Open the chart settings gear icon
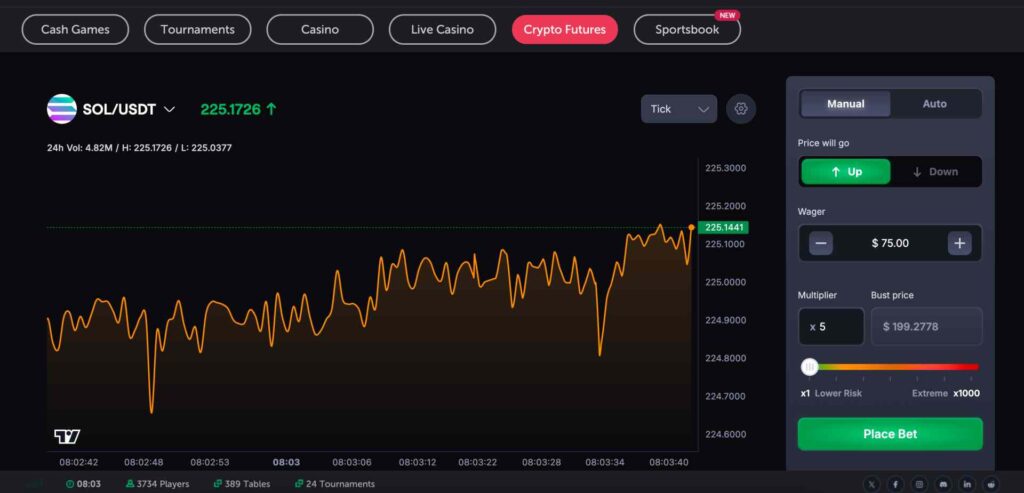Viewport: 1024px width, 493px height. point(741,109)
